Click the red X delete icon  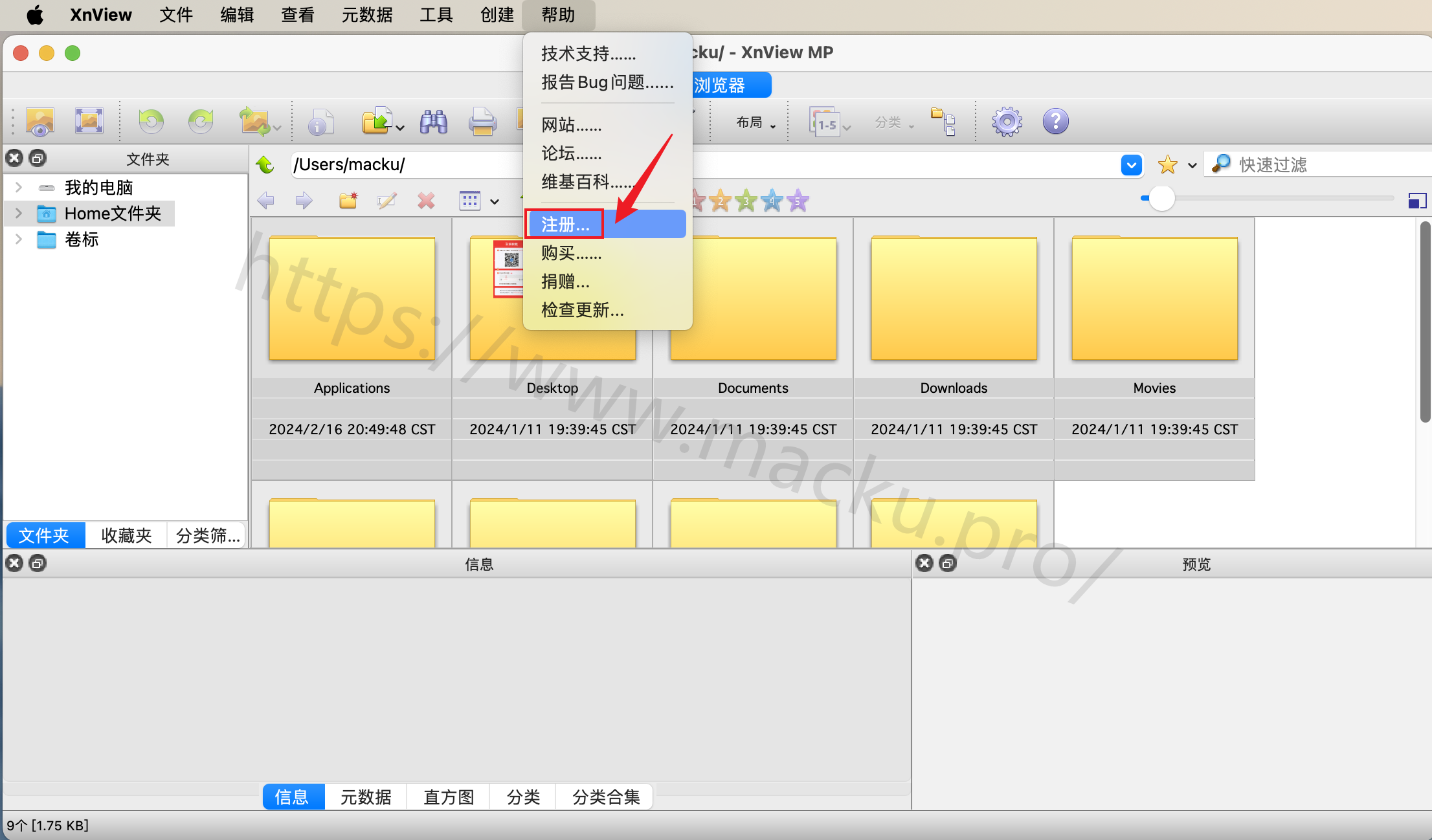click(426, 201)
